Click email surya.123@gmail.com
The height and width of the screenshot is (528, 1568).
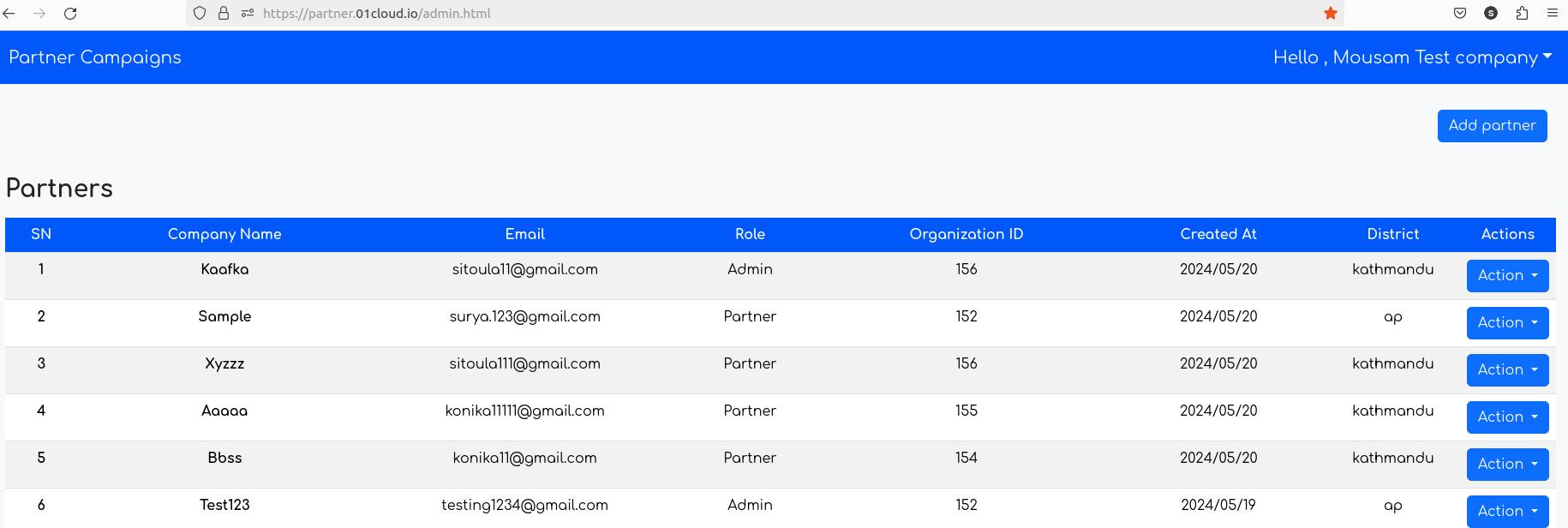[525, 316]
